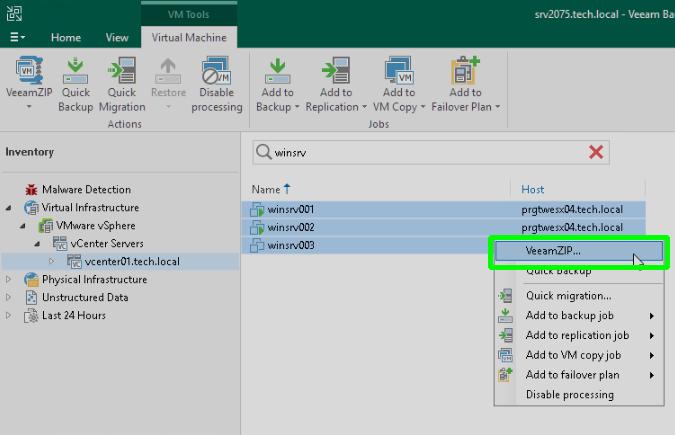Click Disable processing ribbon icon

(x=217, y=71)
